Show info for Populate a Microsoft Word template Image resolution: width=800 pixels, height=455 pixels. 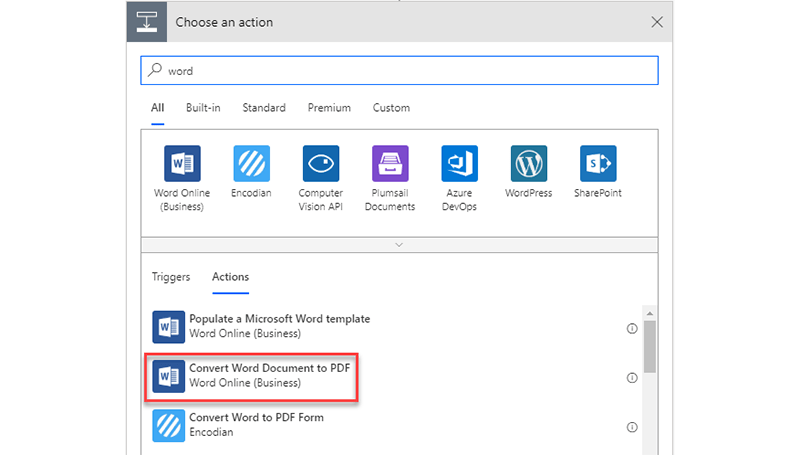coord(632,328)
